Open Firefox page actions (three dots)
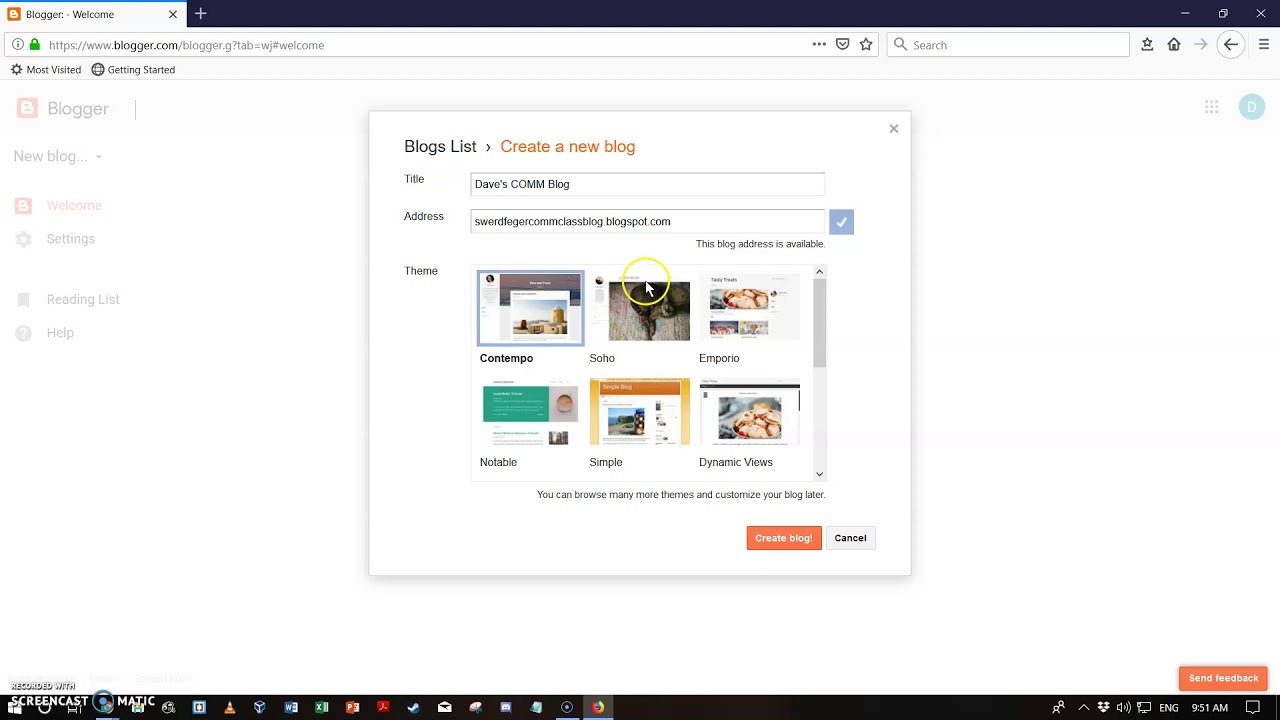 [x=819, y=44]
